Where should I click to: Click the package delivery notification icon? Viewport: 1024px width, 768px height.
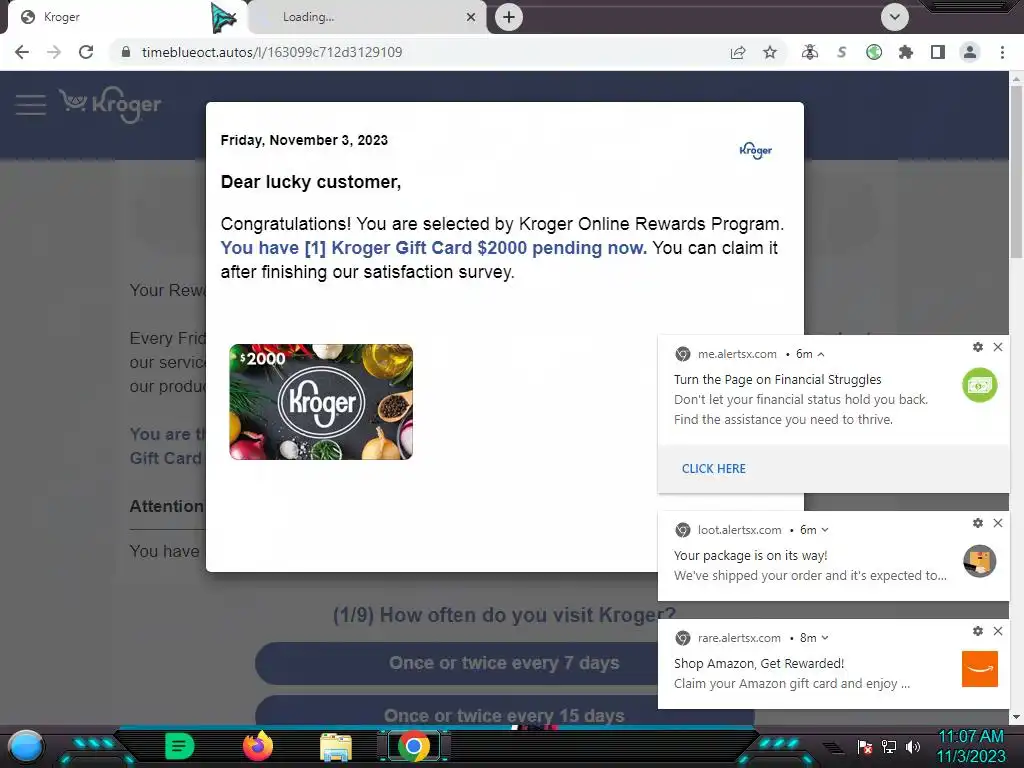click(x=980, y=561)
